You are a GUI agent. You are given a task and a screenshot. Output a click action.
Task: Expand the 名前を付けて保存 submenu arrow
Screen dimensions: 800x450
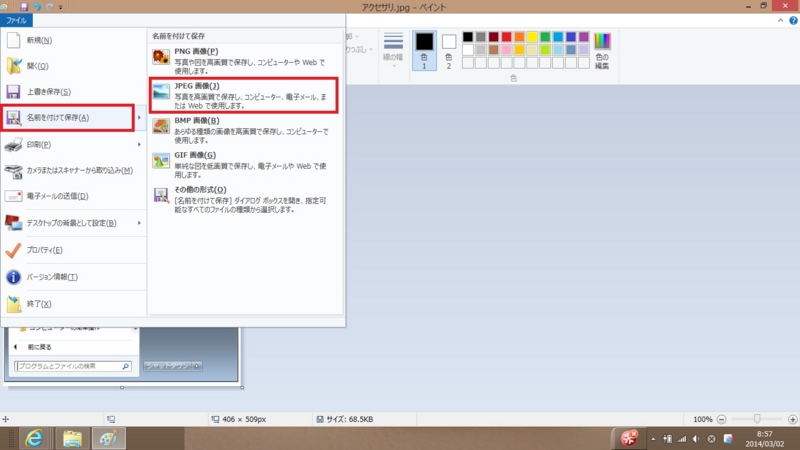pyautogui.click(x=139, y=118)
